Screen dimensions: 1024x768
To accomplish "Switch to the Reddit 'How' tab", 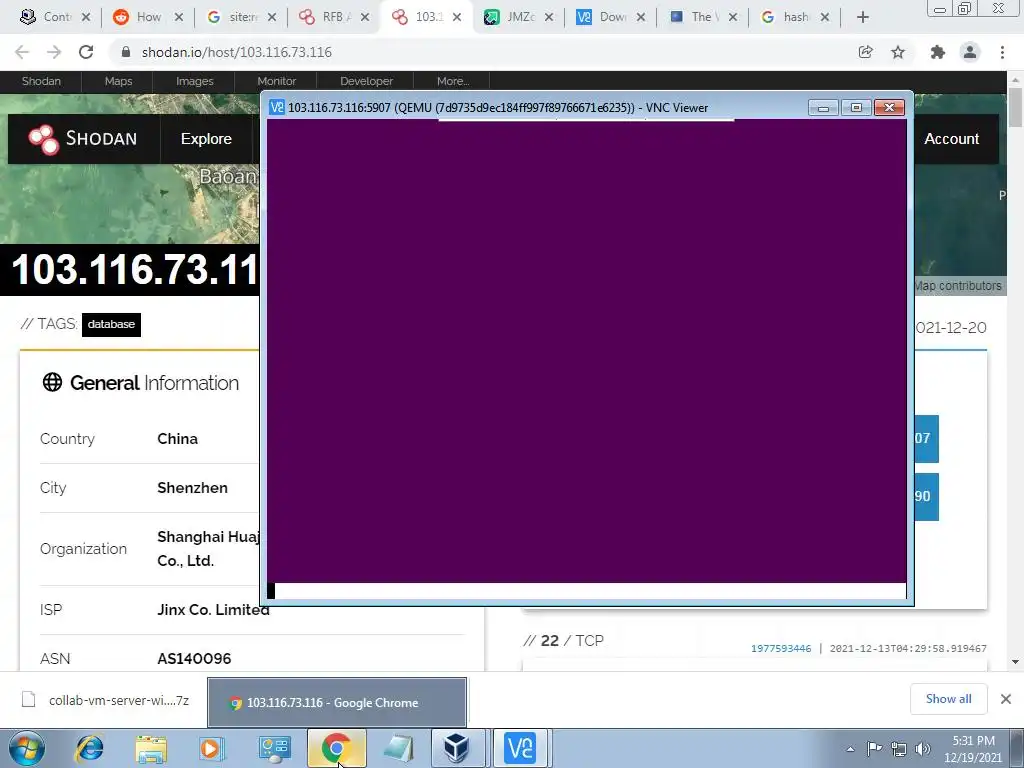I will pyautogui.click(x=148, y=17).
